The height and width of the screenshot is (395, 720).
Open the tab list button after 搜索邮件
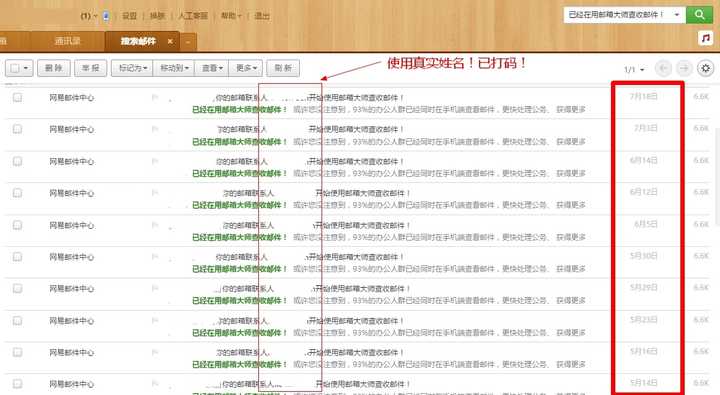188,42
